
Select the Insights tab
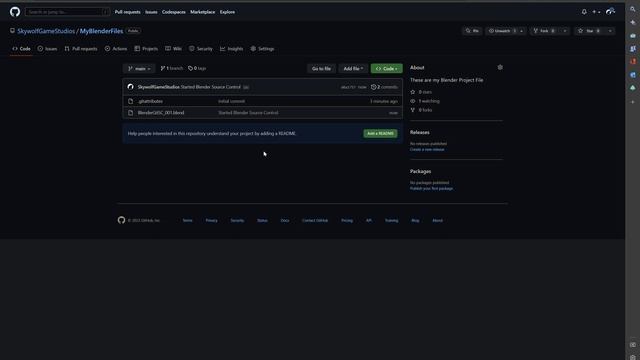click(231, 49)
